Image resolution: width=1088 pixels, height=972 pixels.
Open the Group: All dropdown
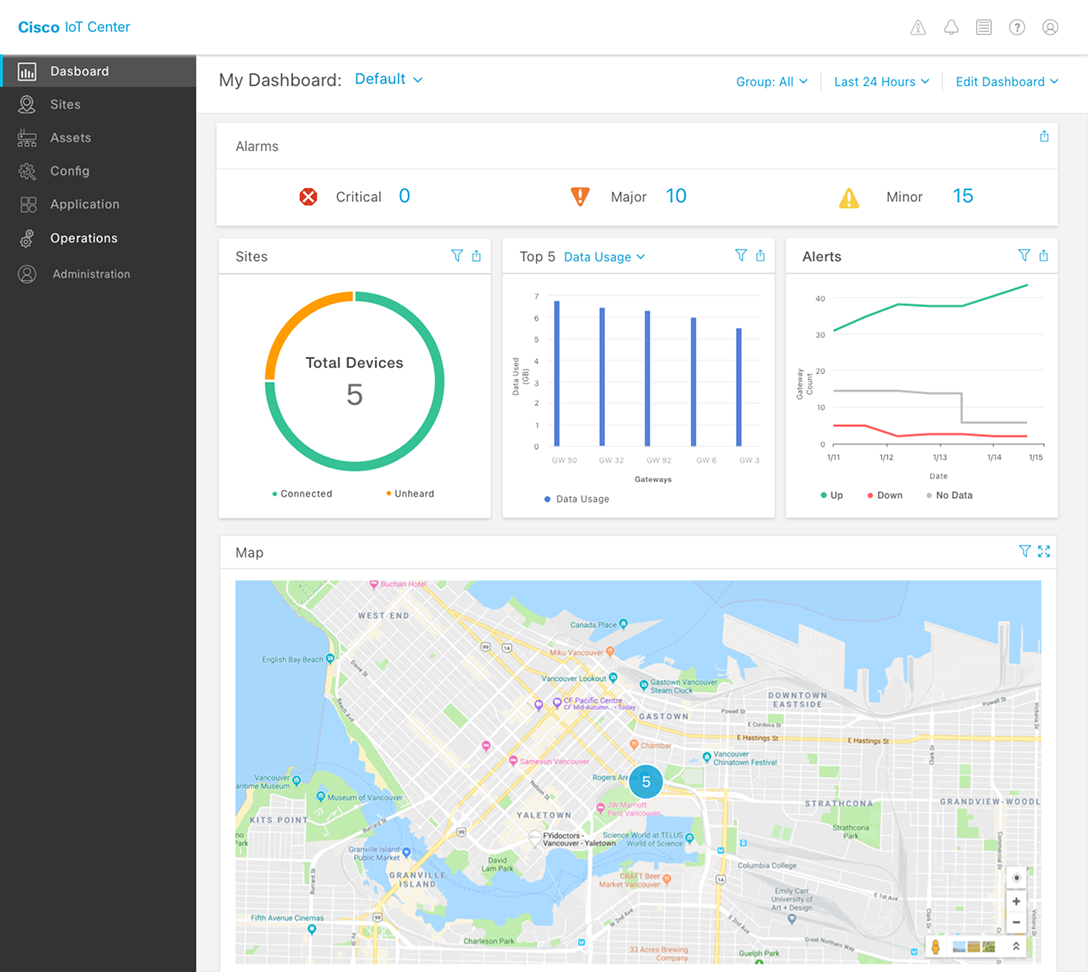point(772,82)
